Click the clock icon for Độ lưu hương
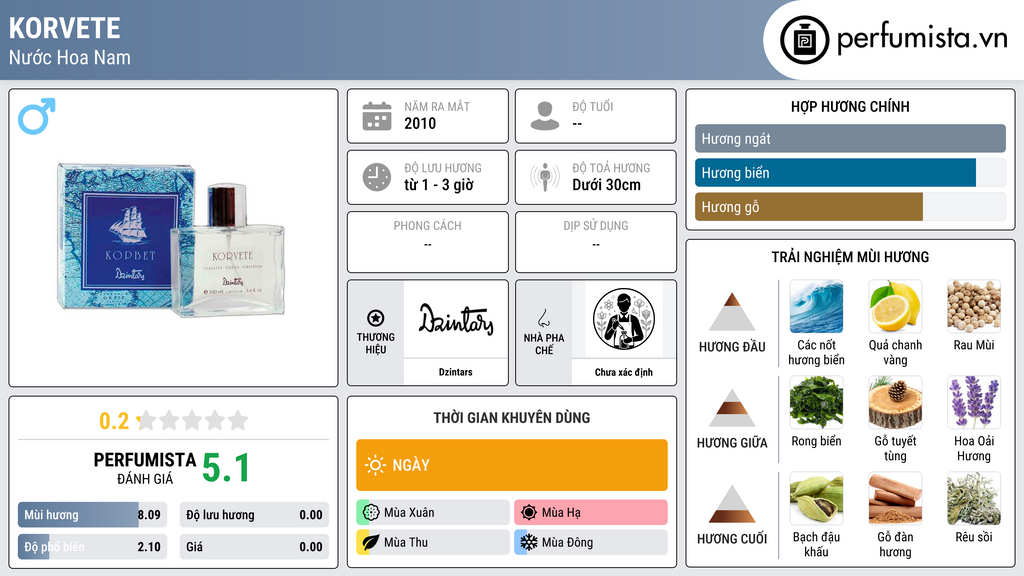Viewport: 1024px width, 576px height. pyautogui.click(x=377, y=177)
